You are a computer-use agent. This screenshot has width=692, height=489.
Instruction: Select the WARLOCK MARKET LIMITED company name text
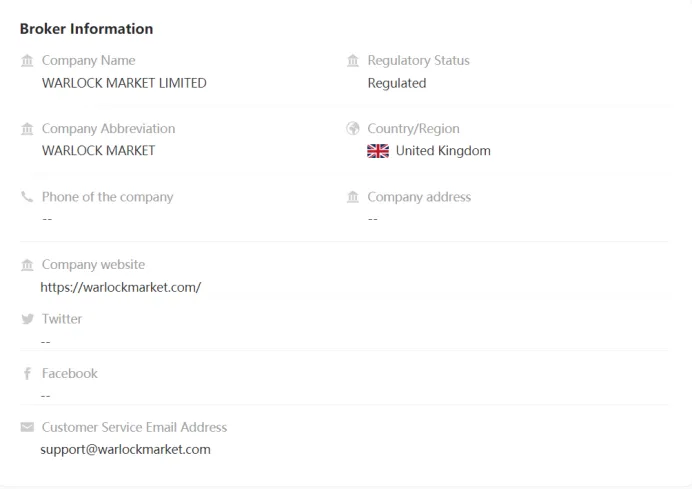point(124,83)
